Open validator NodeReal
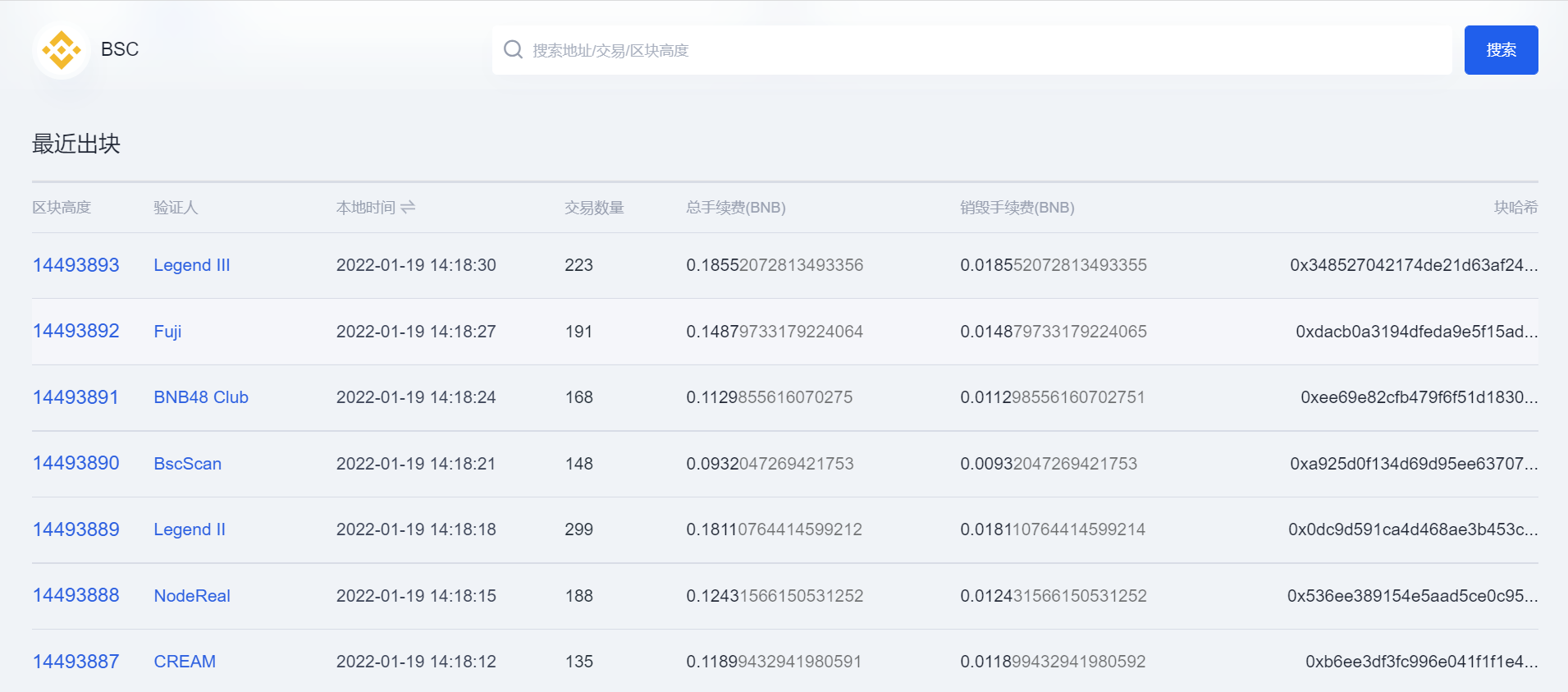The height and width of the screenshot is (692, 1568). (192, 596)
